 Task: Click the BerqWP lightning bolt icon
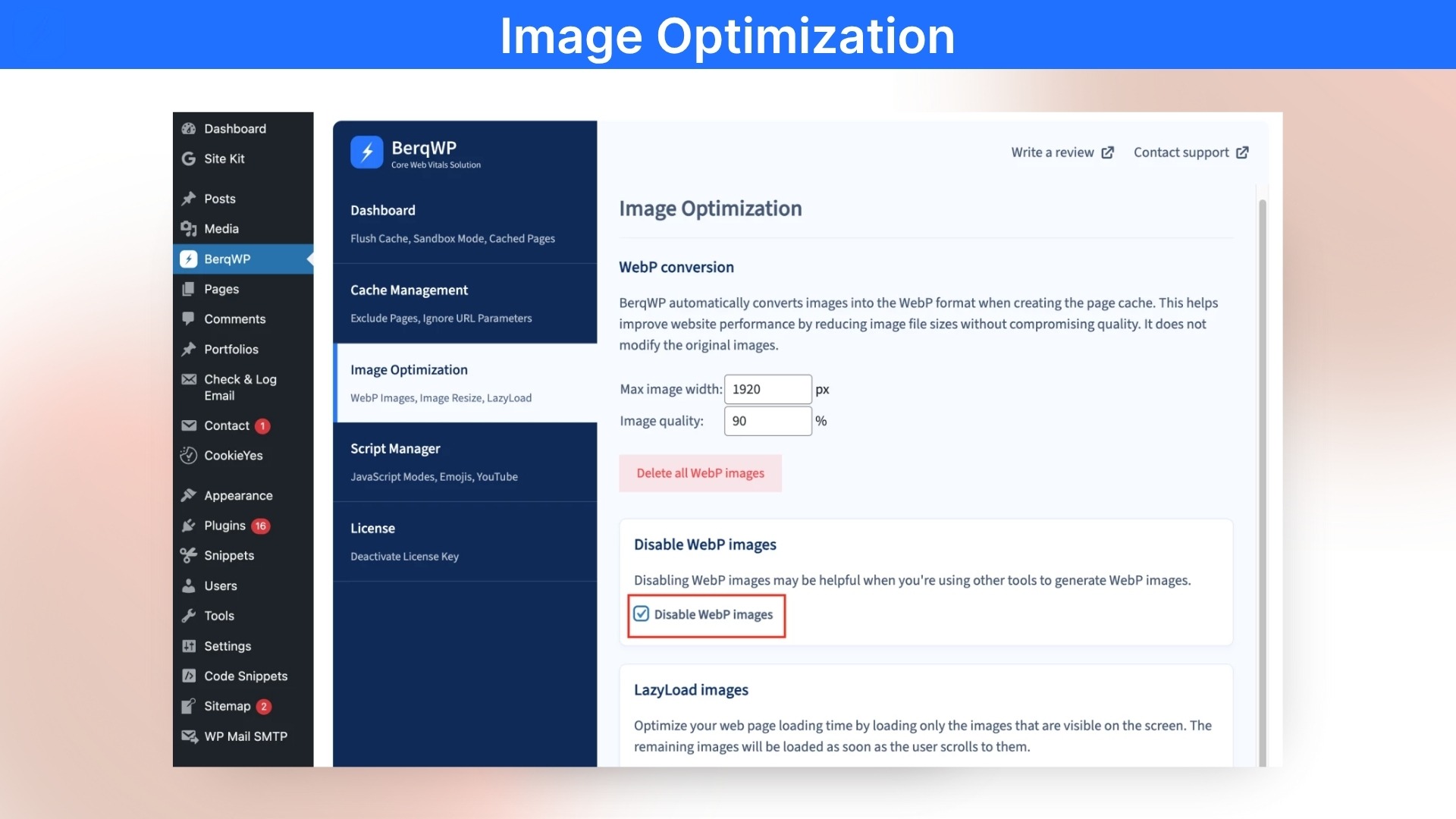(x=187, y=259)
